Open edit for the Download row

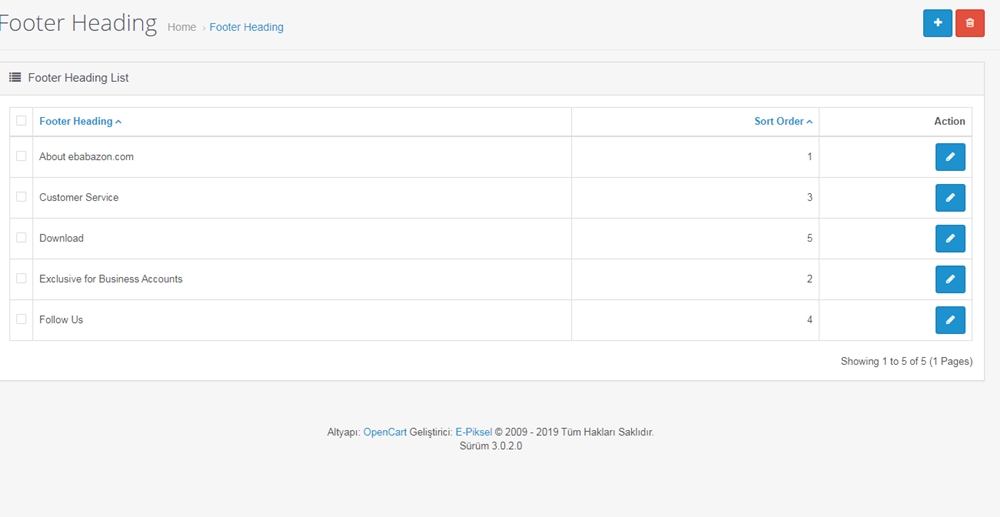pyautogui.click(x=950, y=238)
